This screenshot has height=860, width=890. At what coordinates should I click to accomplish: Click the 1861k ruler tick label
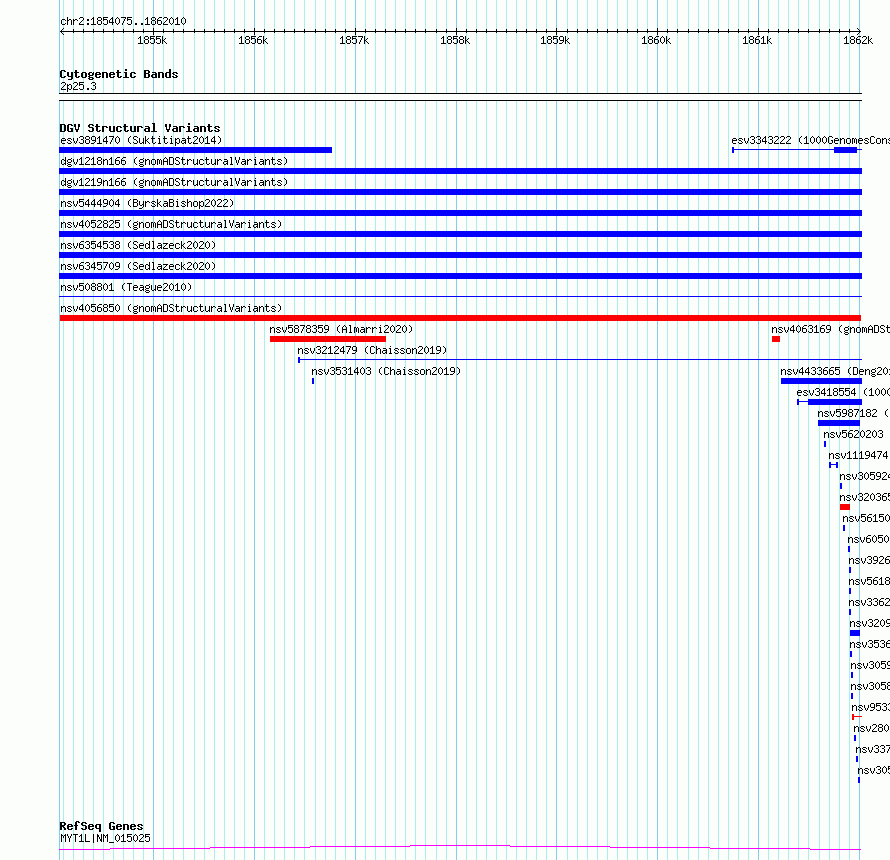pos(757,40)
